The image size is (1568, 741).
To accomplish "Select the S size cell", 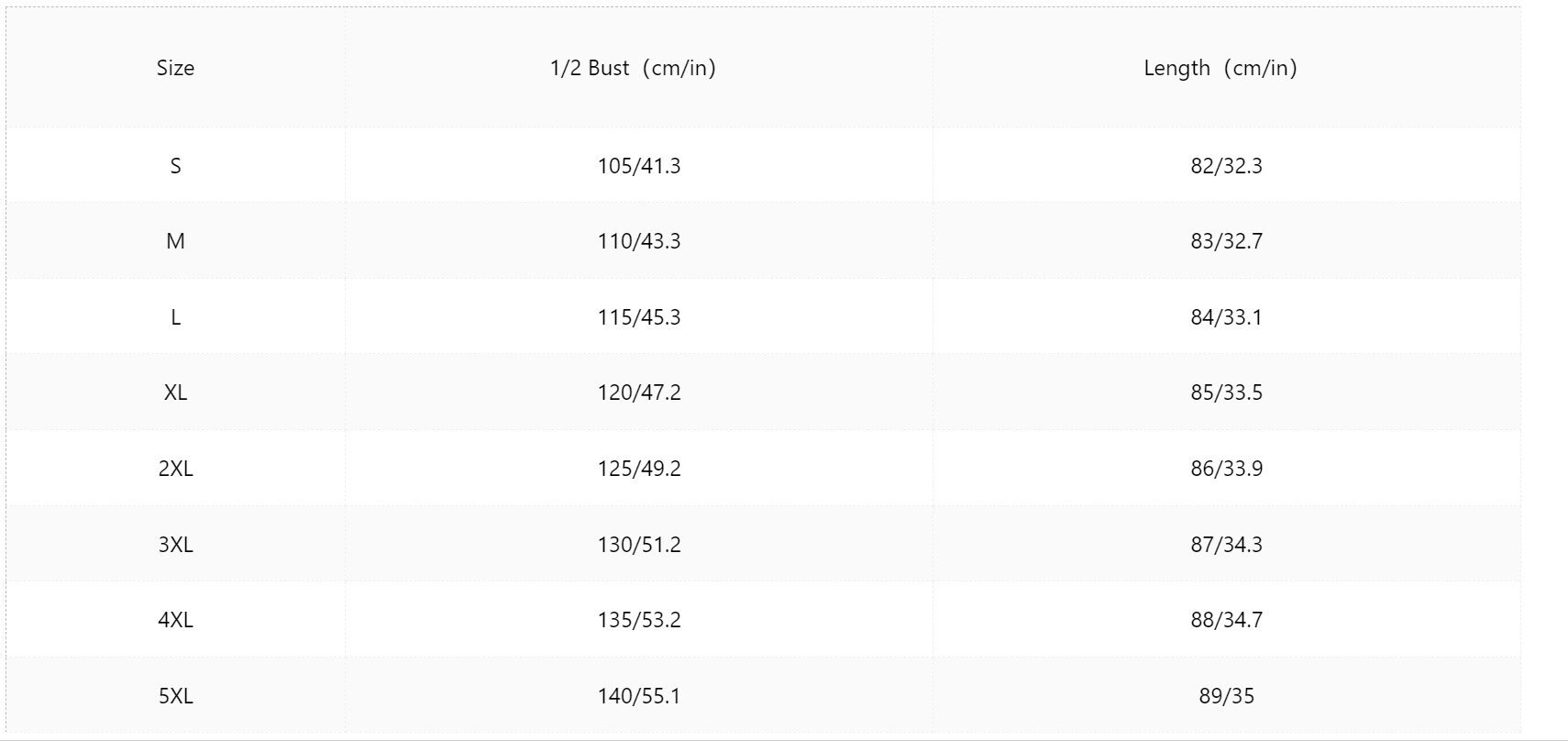I will (x=175, y=166).
